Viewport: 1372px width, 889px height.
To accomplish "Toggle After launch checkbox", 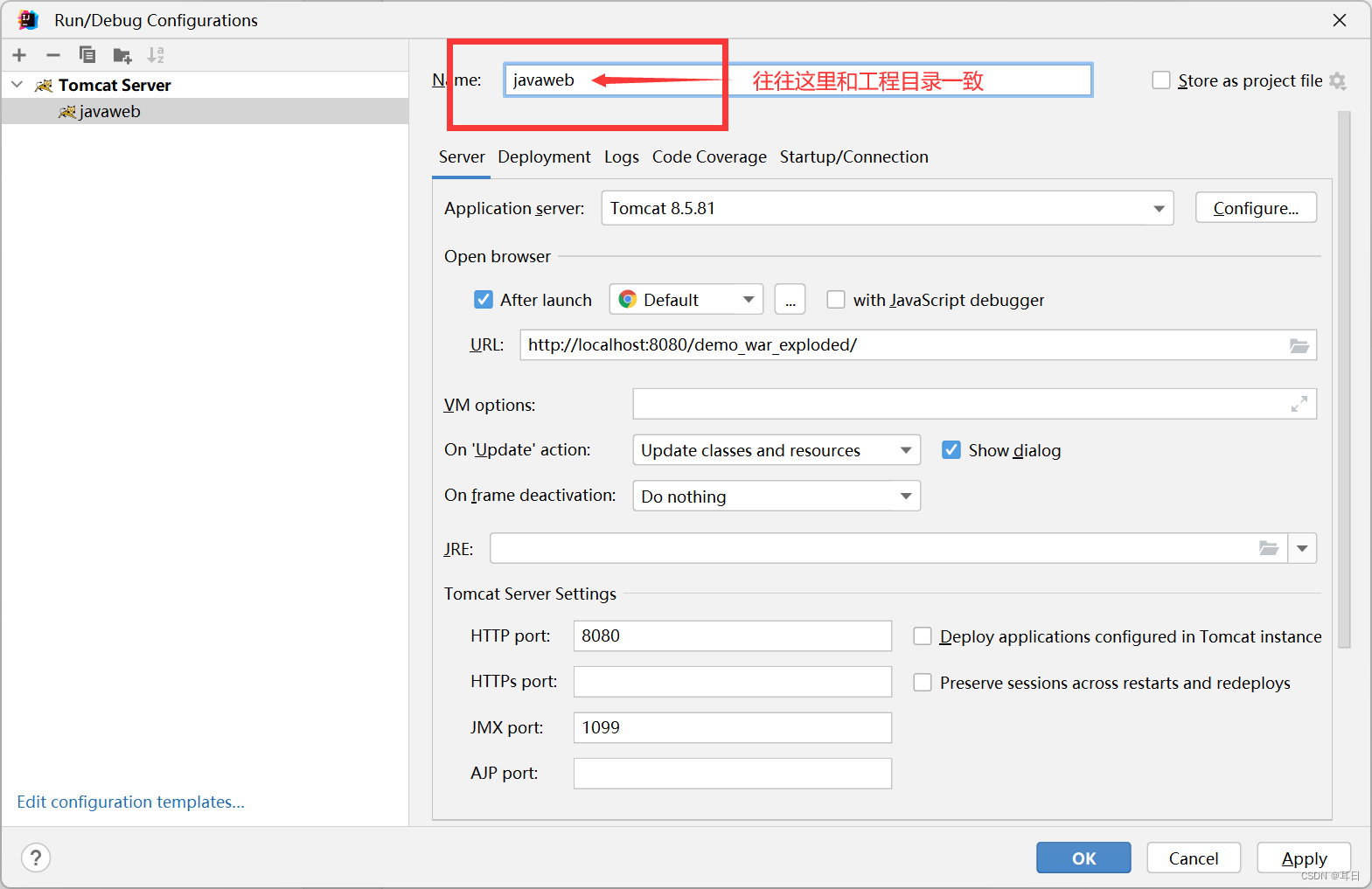I will pyautogui.click(x=484, y=300).
